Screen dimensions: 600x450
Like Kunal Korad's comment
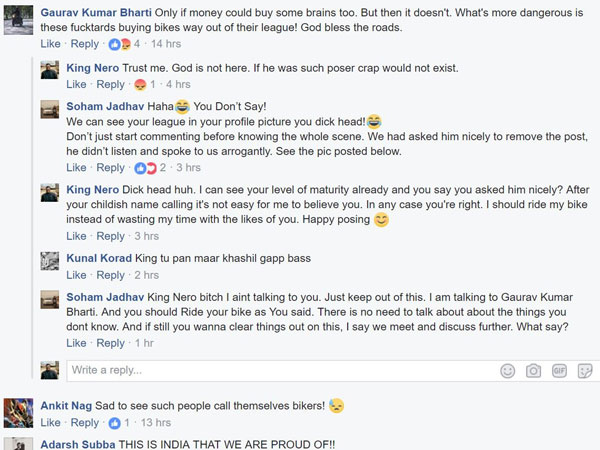[x=76, y=275]
